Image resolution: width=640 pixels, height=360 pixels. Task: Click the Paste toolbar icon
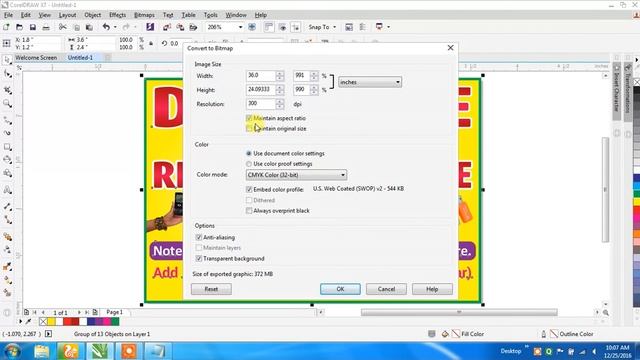[89, 27]
